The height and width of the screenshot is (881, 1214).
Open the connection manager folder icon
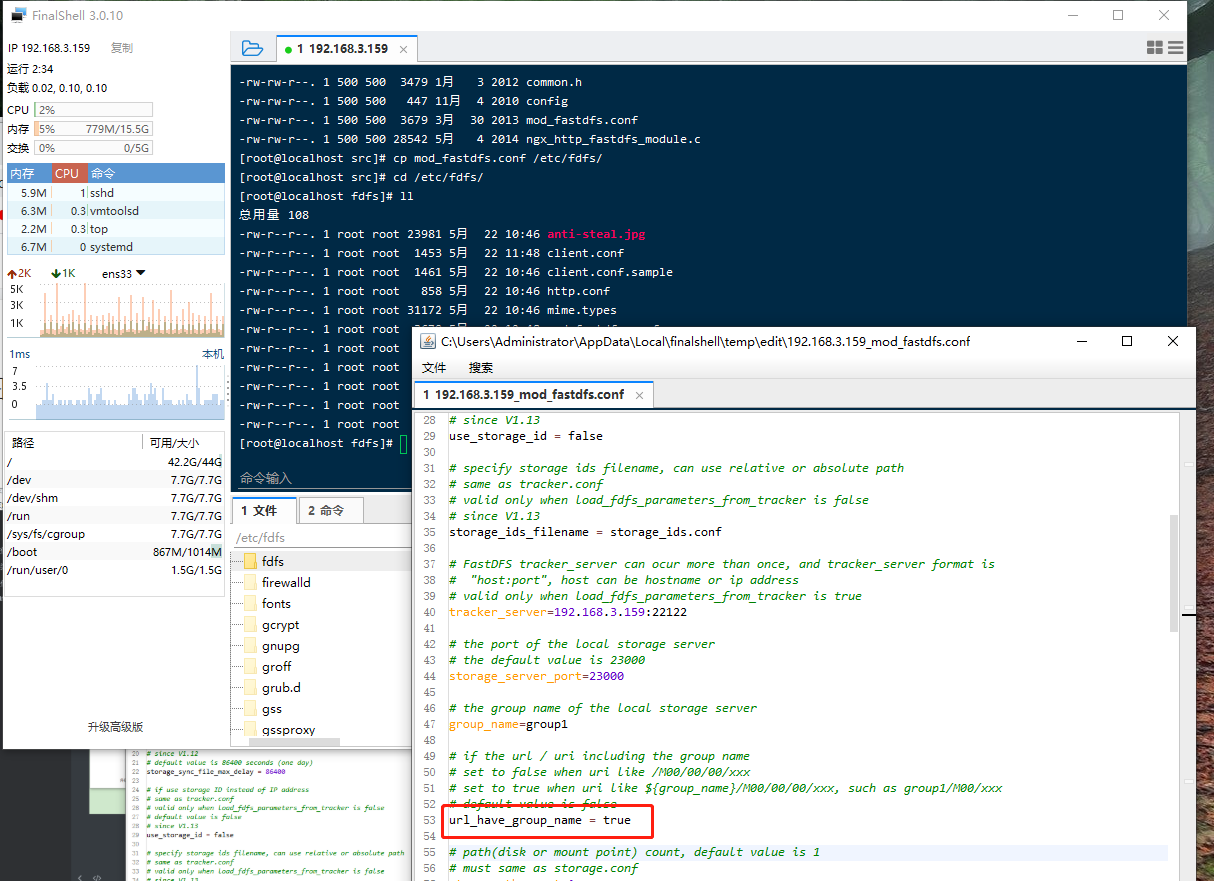click(252, 48)
